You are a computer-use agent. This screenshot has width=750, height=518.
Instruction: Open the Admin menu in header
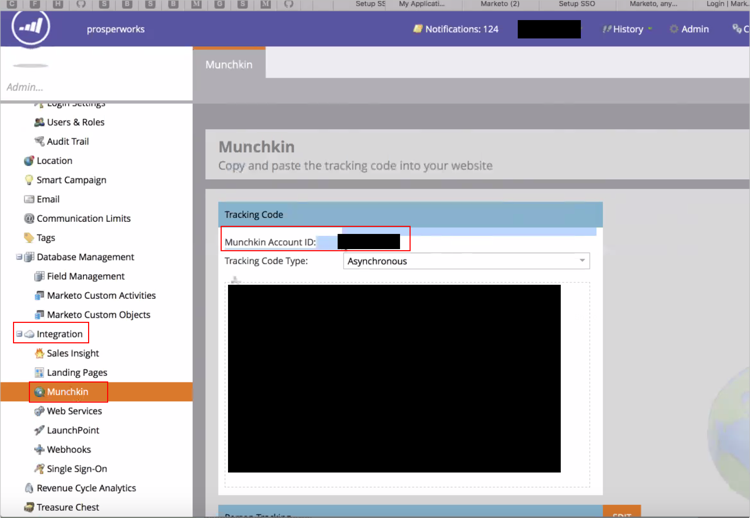688,29
